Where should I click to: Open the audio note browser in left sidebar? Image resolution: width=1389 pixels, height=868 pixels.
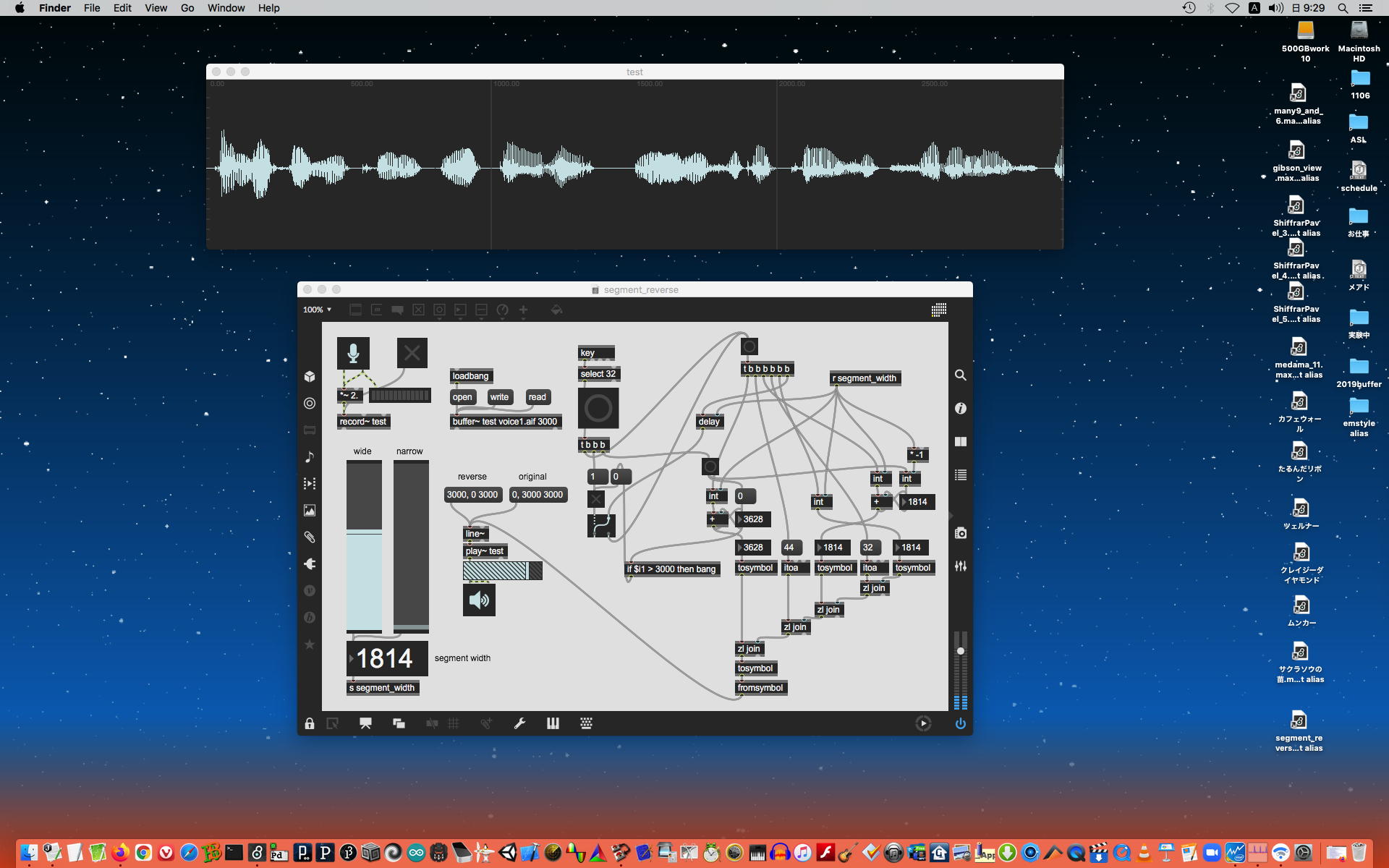[x=310, y=457]
